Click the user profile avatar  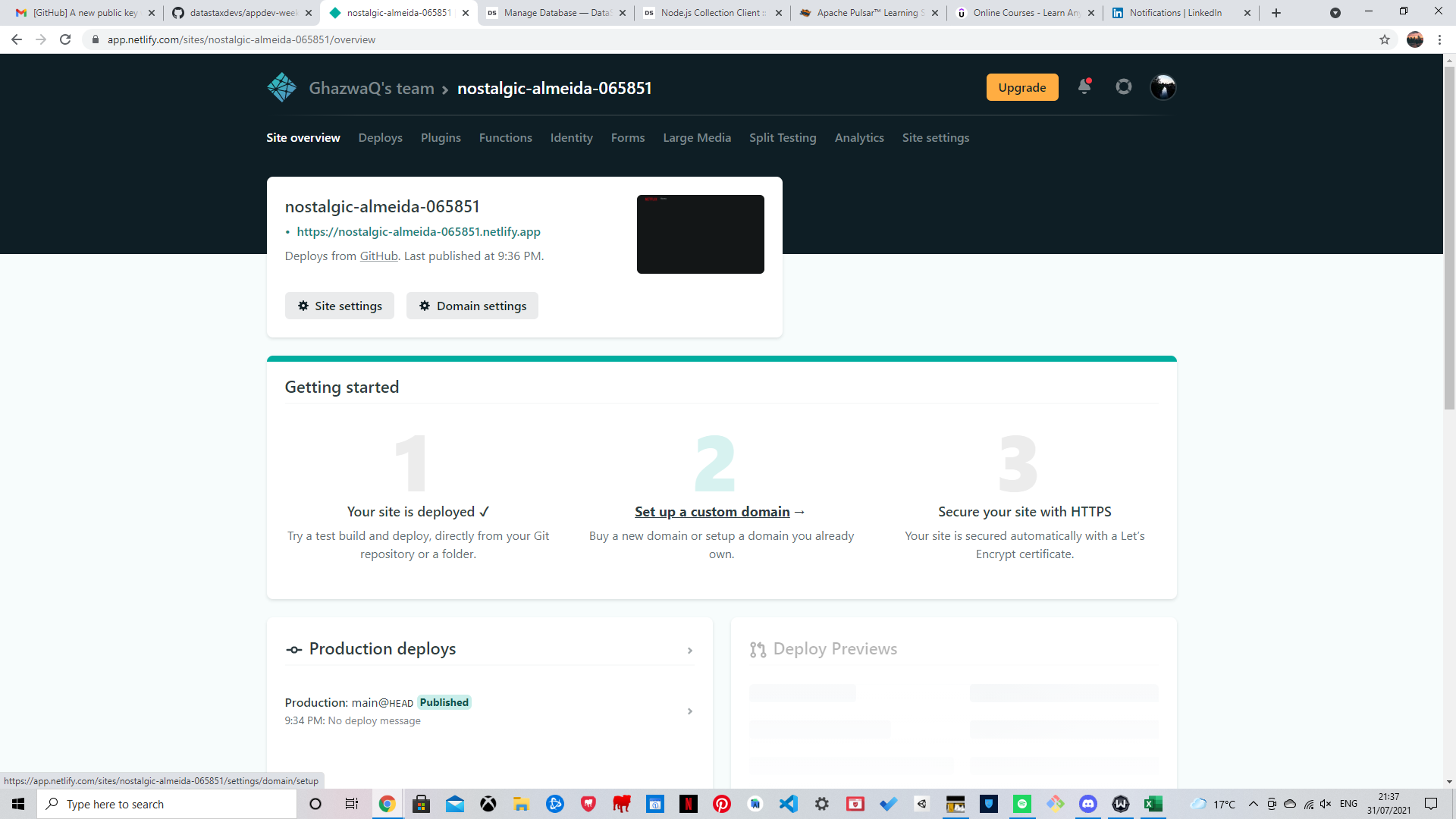tap(1163, 87)
